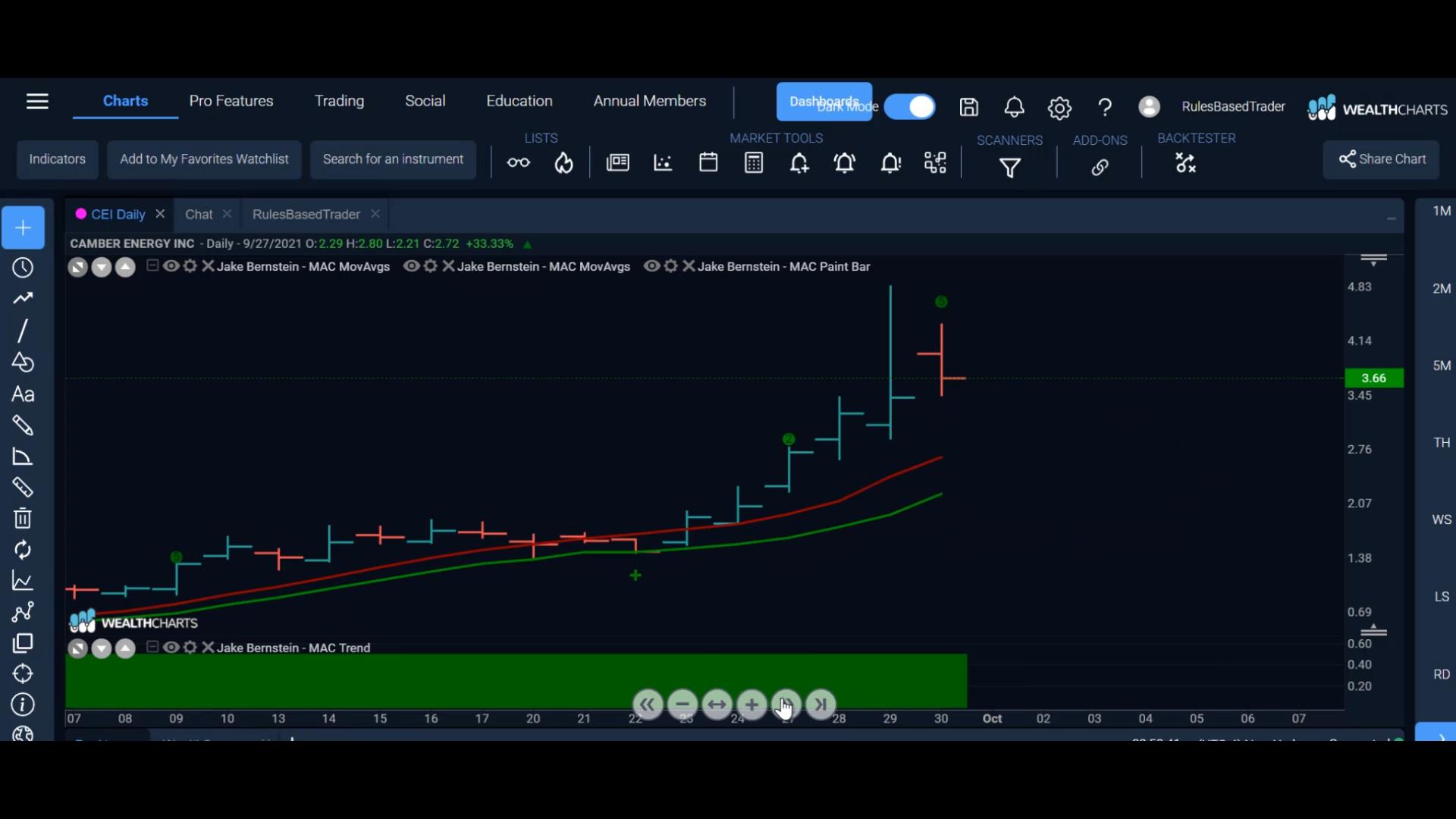Select the RulesBasedTrader tab
Viewport: 1456px width, 819px height.
(306, 215)
